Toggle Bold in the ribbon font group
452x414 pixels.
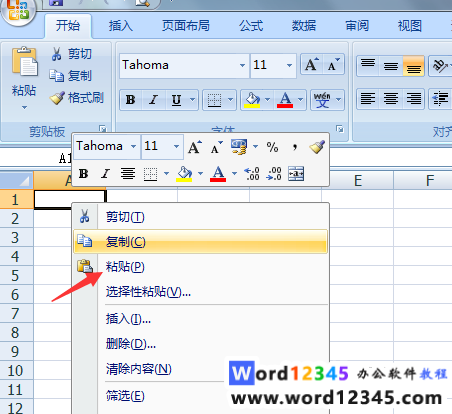[x=130, y=99]
